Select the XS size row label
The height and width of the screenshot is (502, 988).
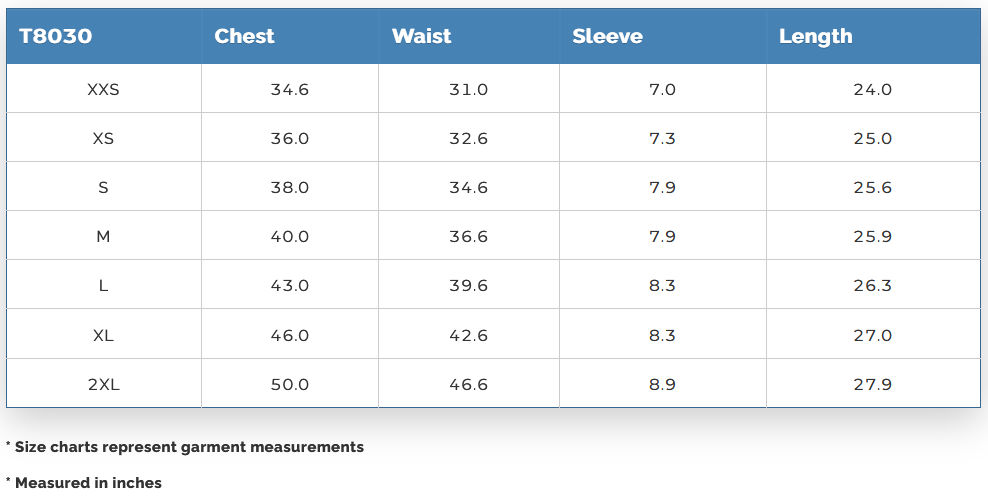pos(103,138)
